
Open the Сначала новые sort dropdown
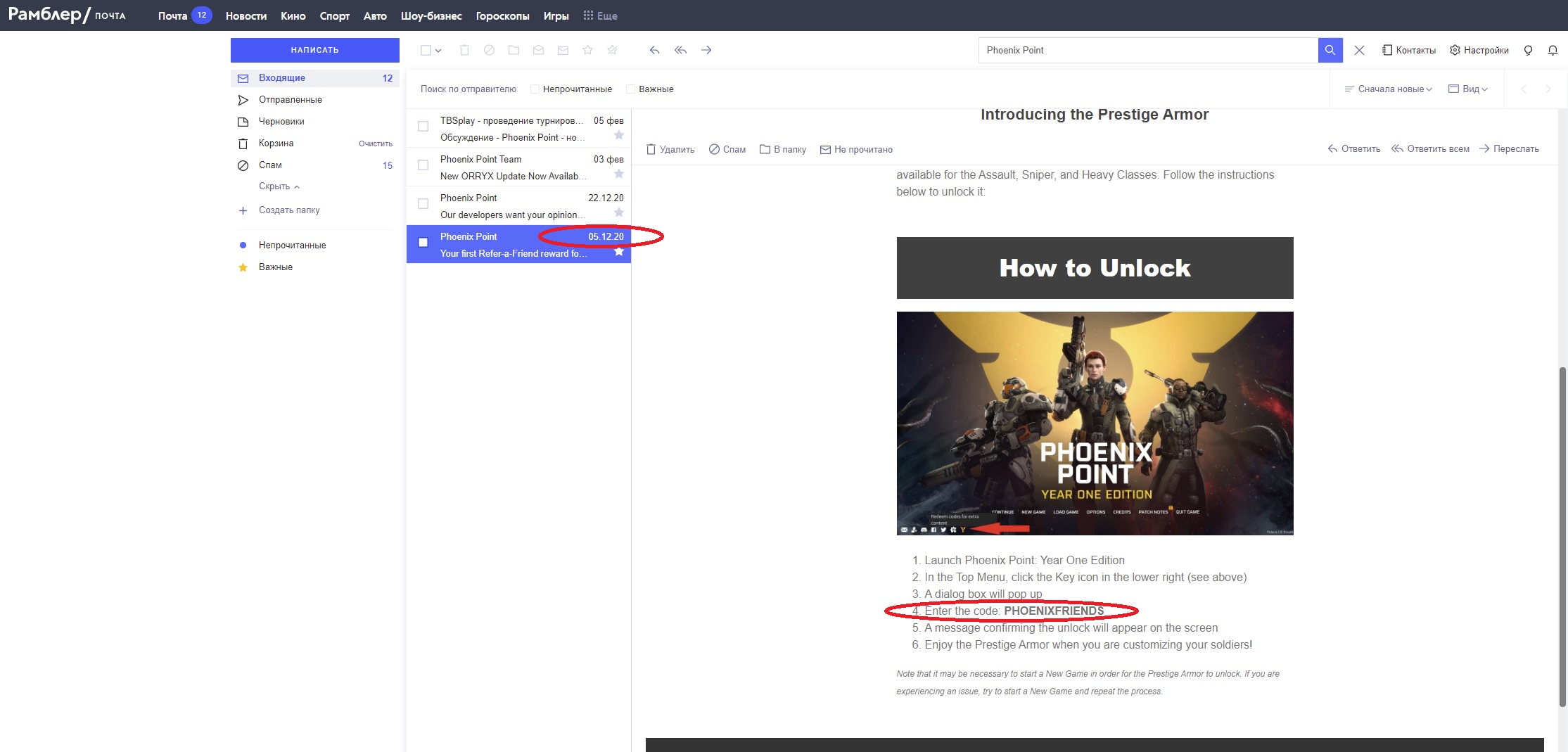1388,89
